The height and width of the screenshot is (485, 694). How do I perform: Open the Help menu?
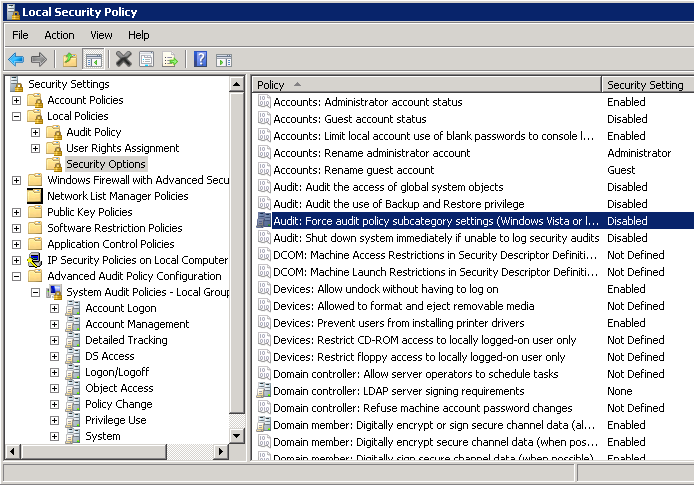139,35
